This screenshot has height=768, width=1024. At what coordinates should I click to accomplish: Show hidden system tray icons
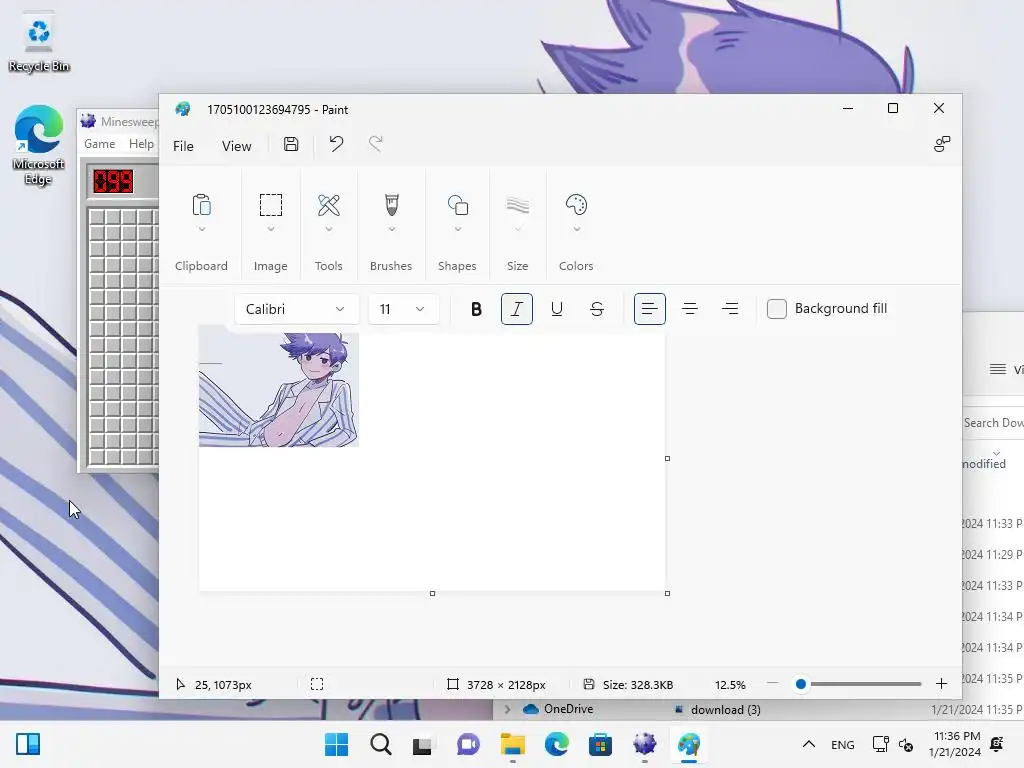[808, 744]
